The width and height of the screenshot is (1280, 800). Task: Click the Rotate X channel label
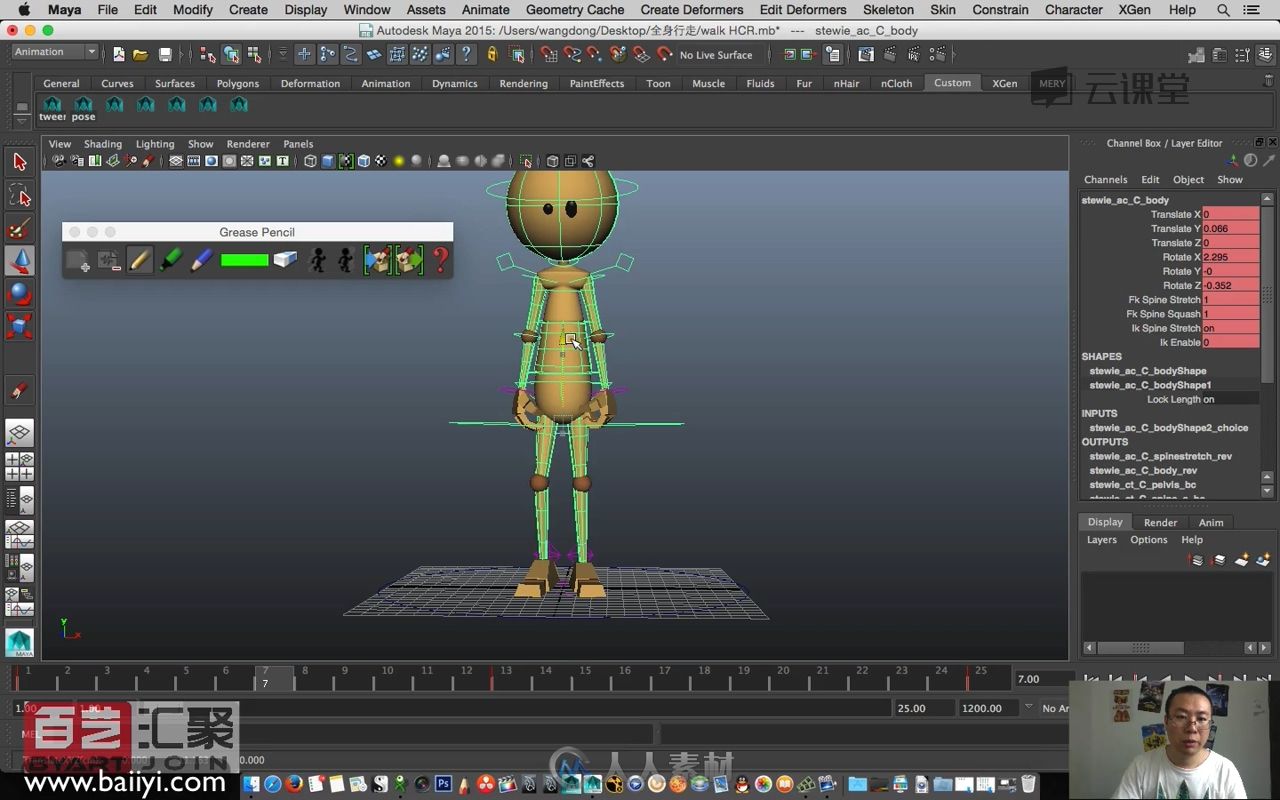1181,257
